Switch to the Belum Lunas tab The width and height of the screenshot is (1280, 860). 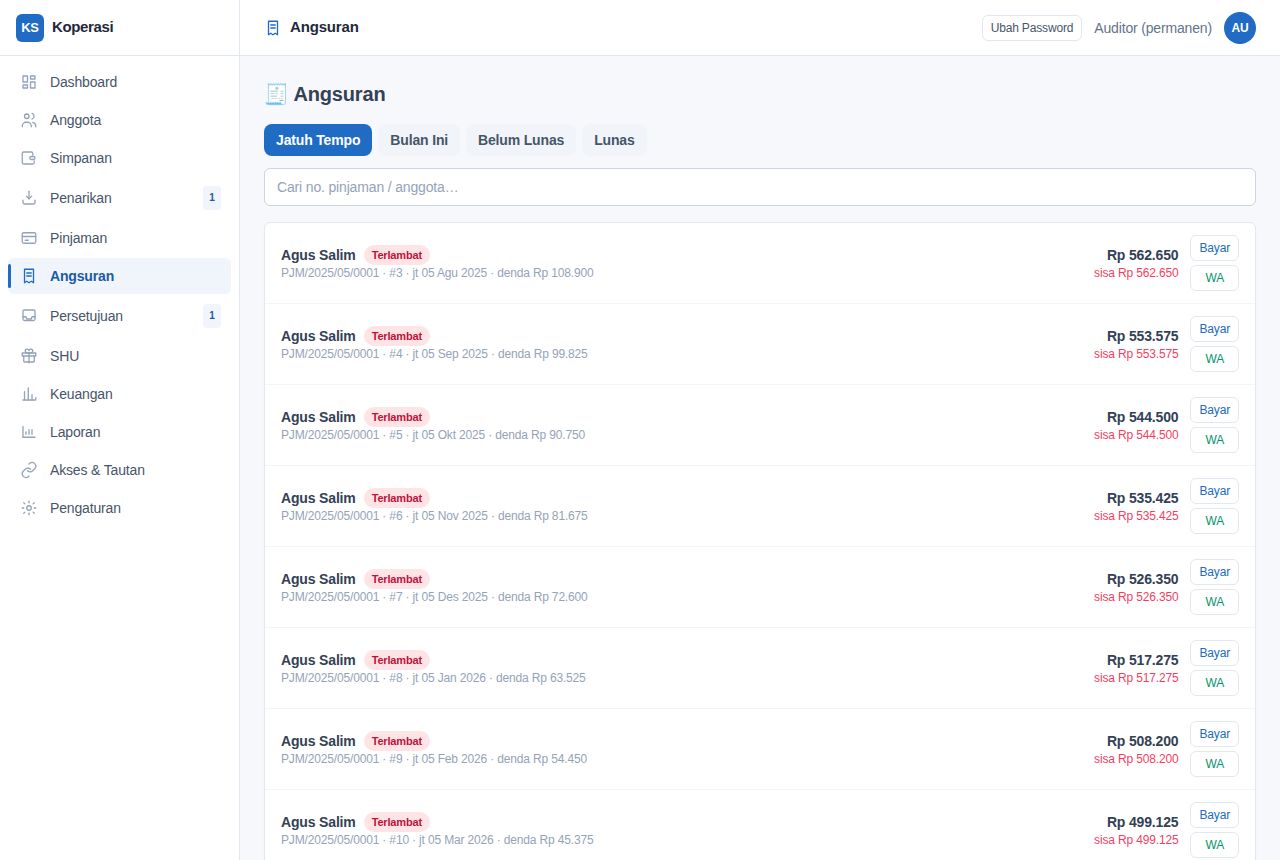click(x=521, y=140)
